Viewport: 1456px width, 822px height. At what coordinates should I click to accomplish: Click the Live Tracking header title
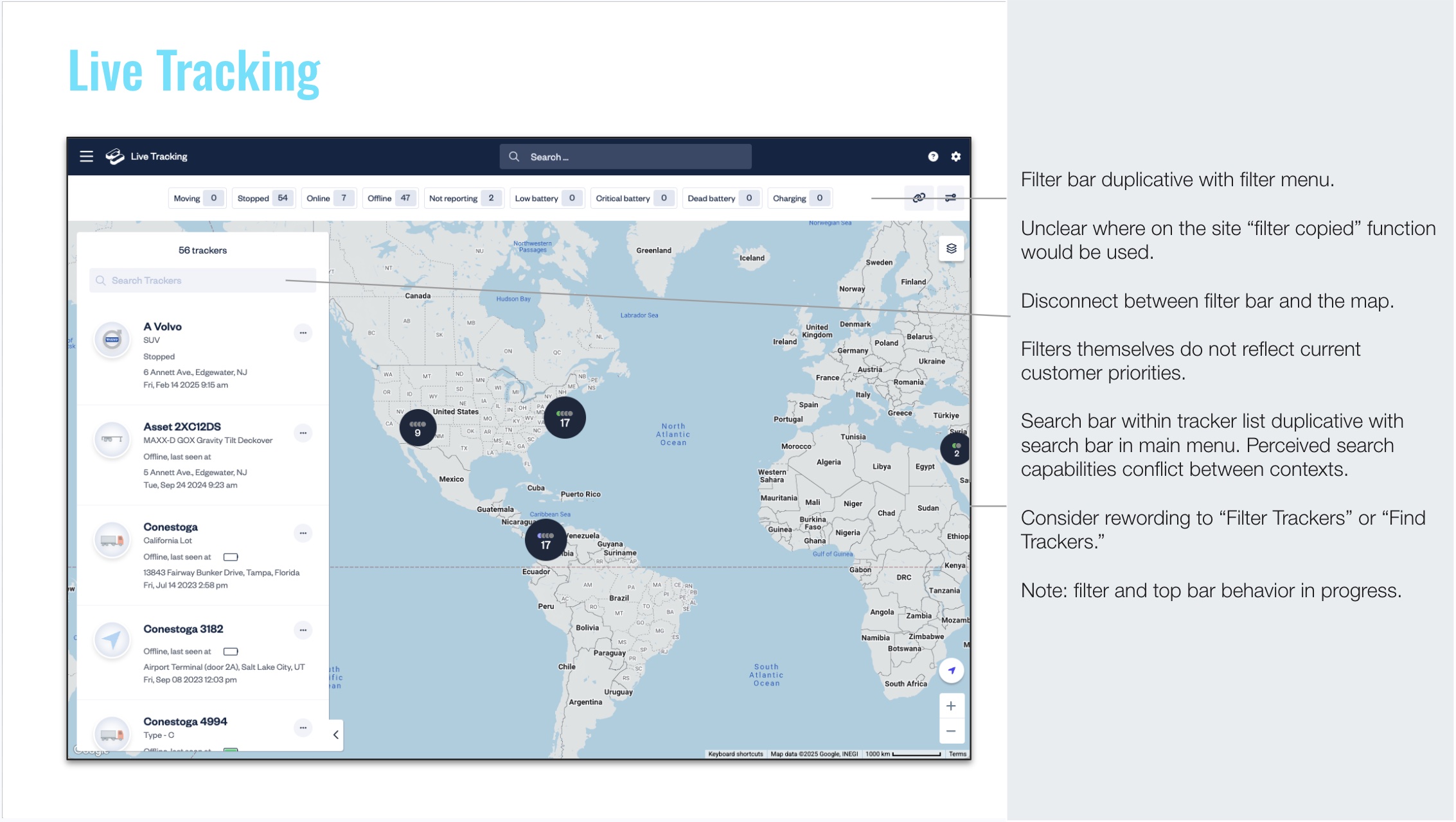pyautogui.click(x=159, y=156)
